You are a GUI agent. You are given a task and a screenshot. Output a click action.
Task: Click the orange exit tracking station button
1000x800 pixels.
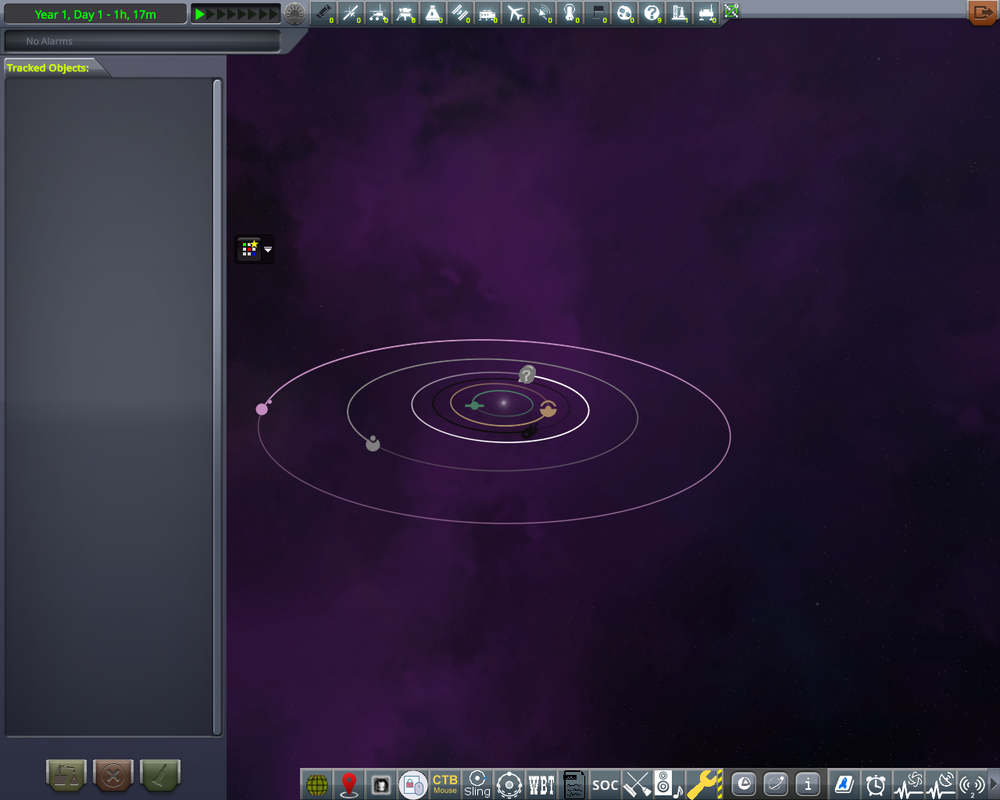(983, 12)
